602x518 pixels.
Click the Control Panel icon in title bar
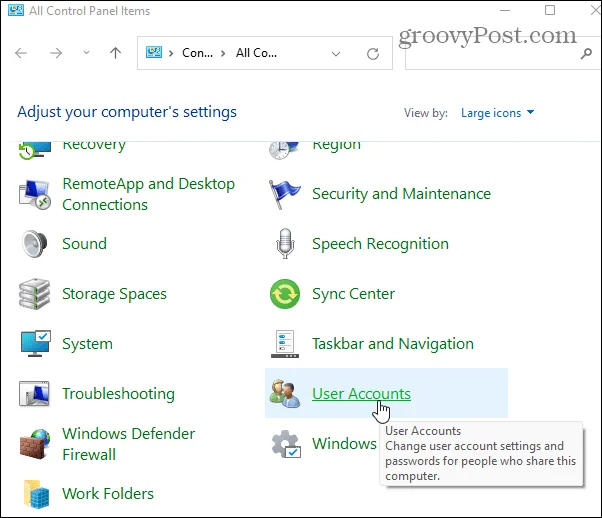pos(16,10)
